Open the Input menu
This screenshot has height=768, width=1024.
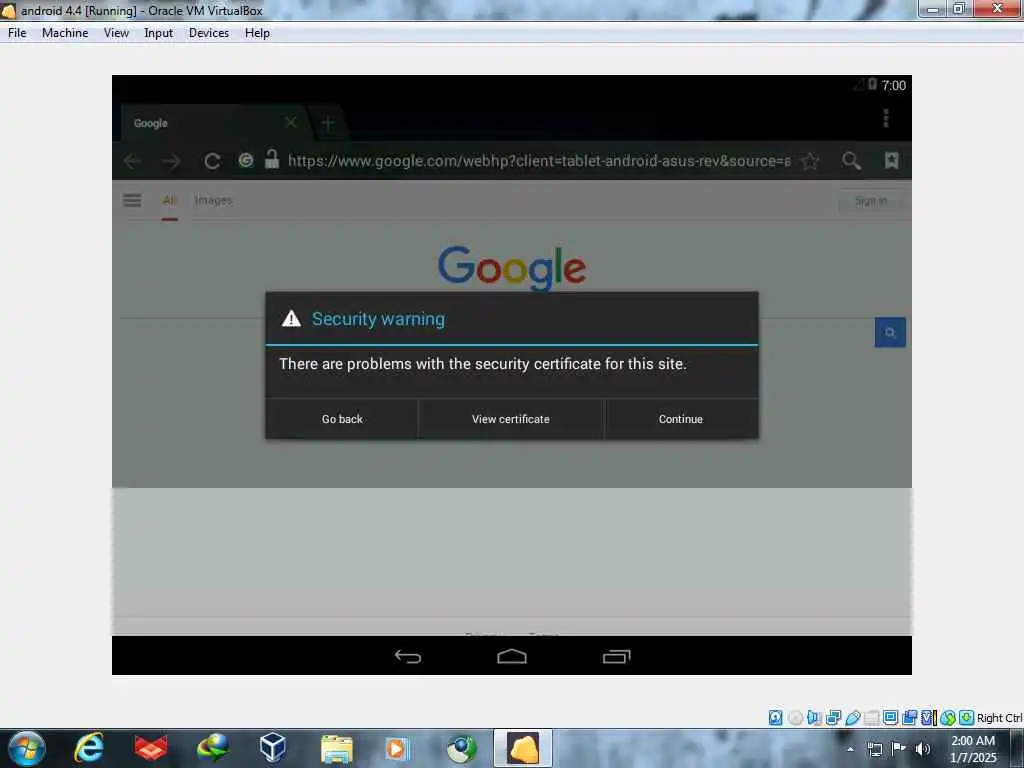click(x=159, y=33)
